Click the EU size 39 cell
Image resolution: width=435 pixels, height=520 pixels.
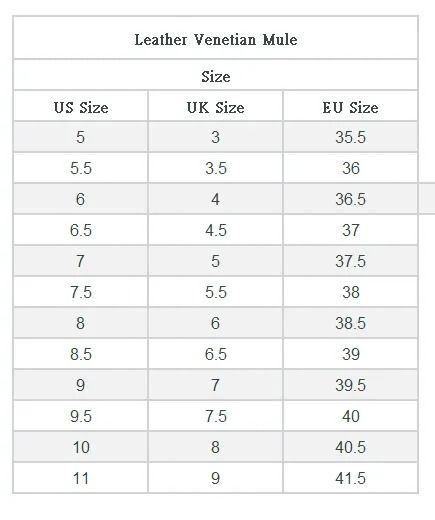click(350, 354)
